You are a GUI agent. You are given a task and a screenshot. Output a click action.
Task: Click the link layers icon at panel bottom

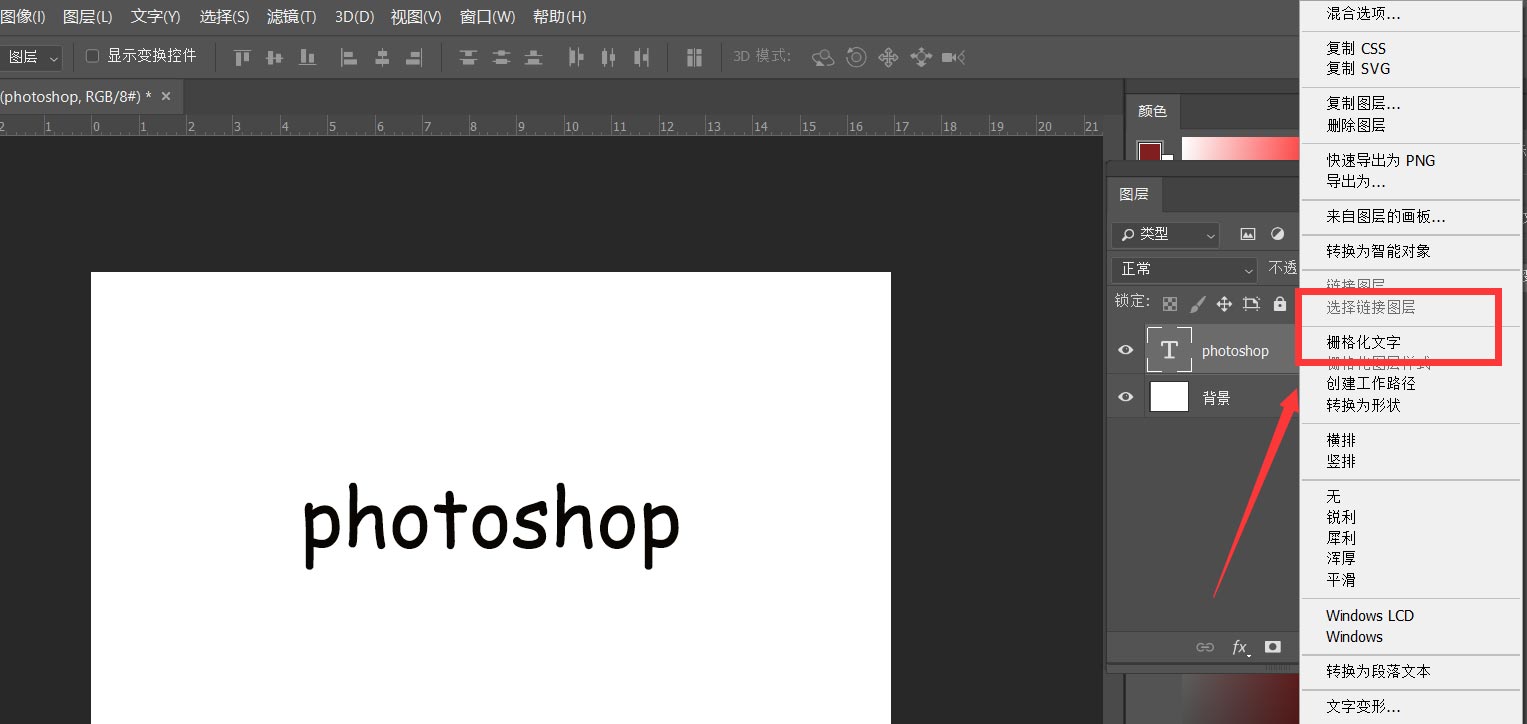tap(1205, 647)
